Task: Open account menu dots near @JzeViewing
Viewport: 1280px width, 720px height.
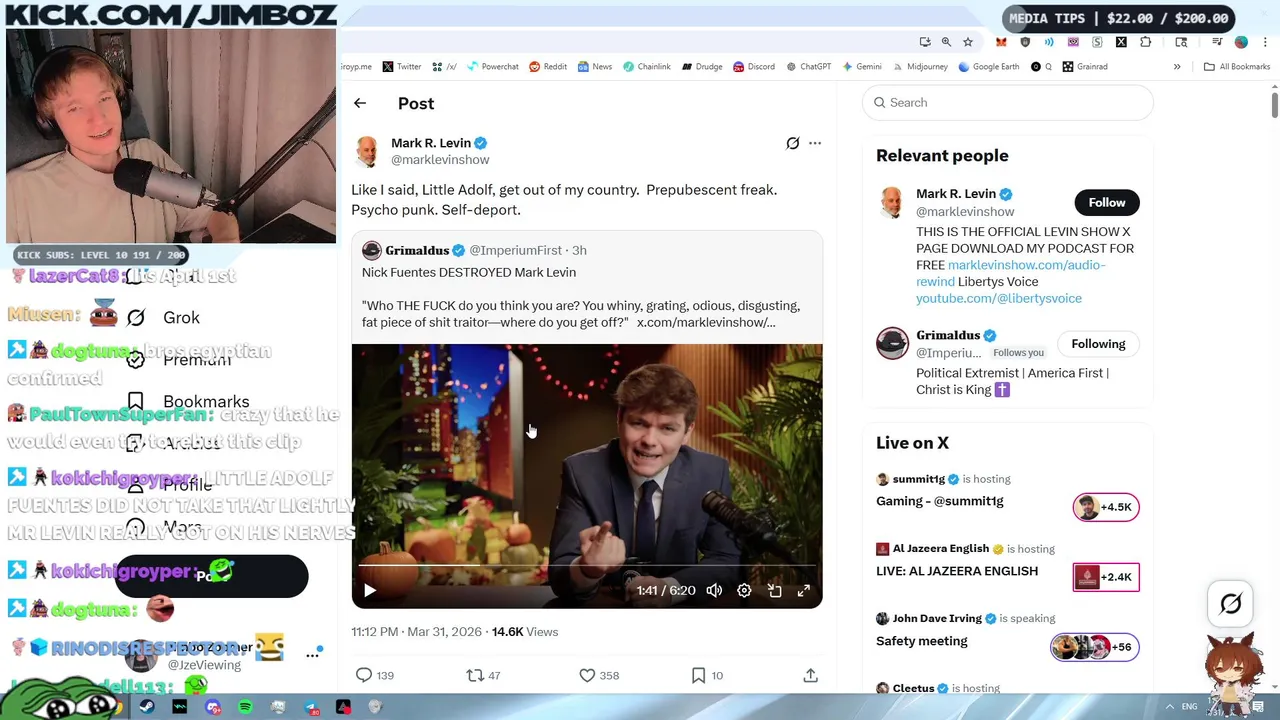Action: click(x=313, y=654)
